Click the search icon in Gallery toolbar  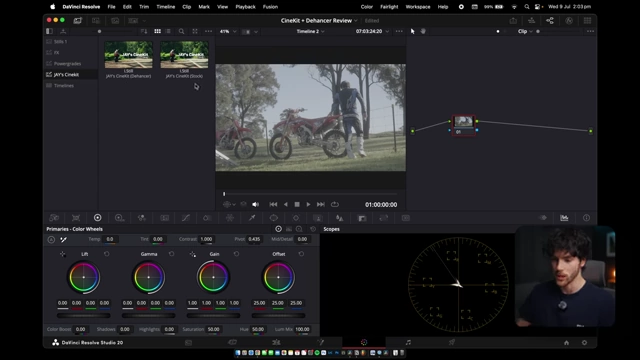click(182, 31)
